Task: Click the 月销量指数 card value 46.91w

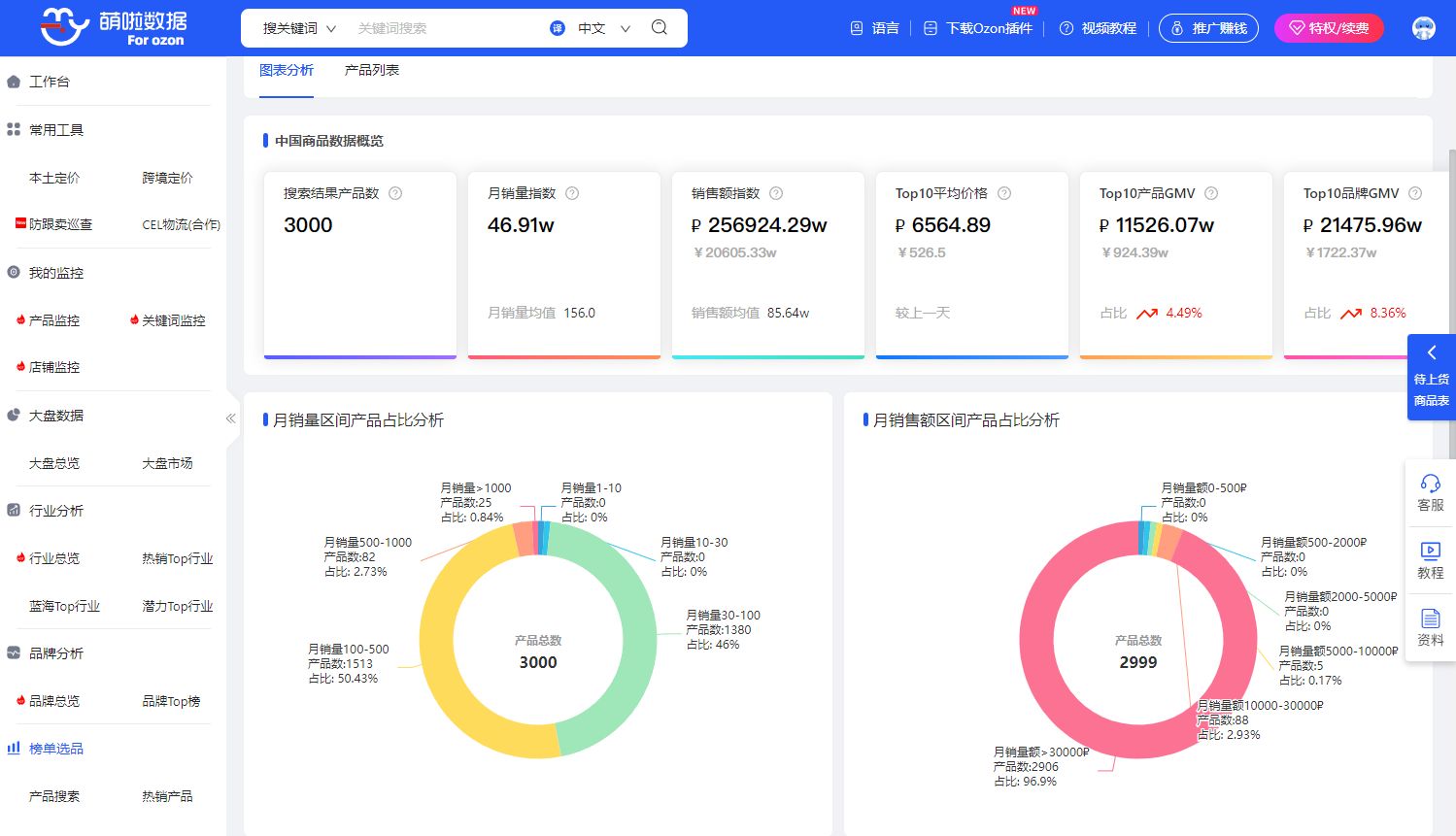Action: [521, 225]
